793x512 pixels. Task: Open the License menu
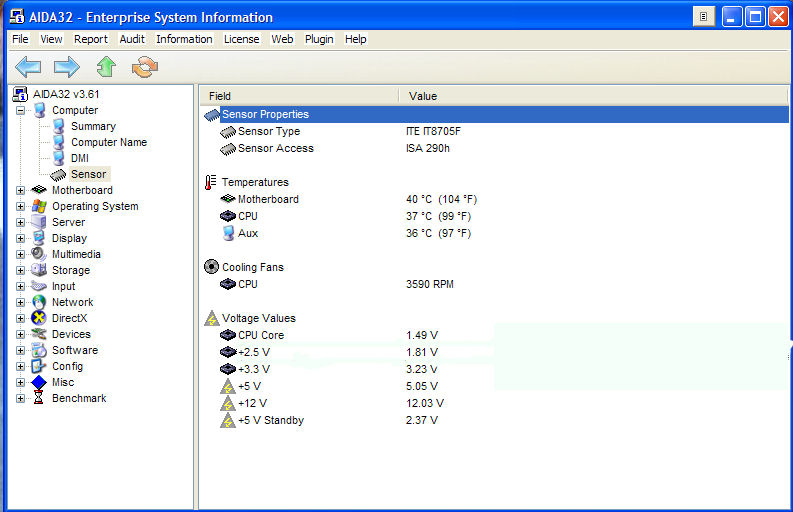(x=241, y=39)
